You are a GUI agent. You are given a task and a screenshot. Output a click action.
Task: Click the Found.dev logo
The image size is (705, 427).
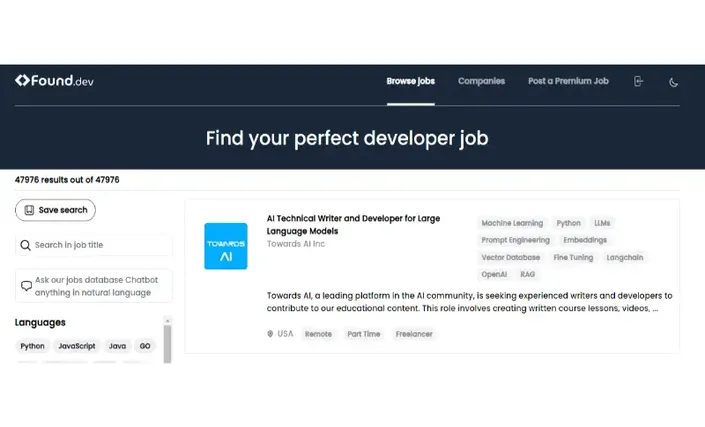(54, 80)
